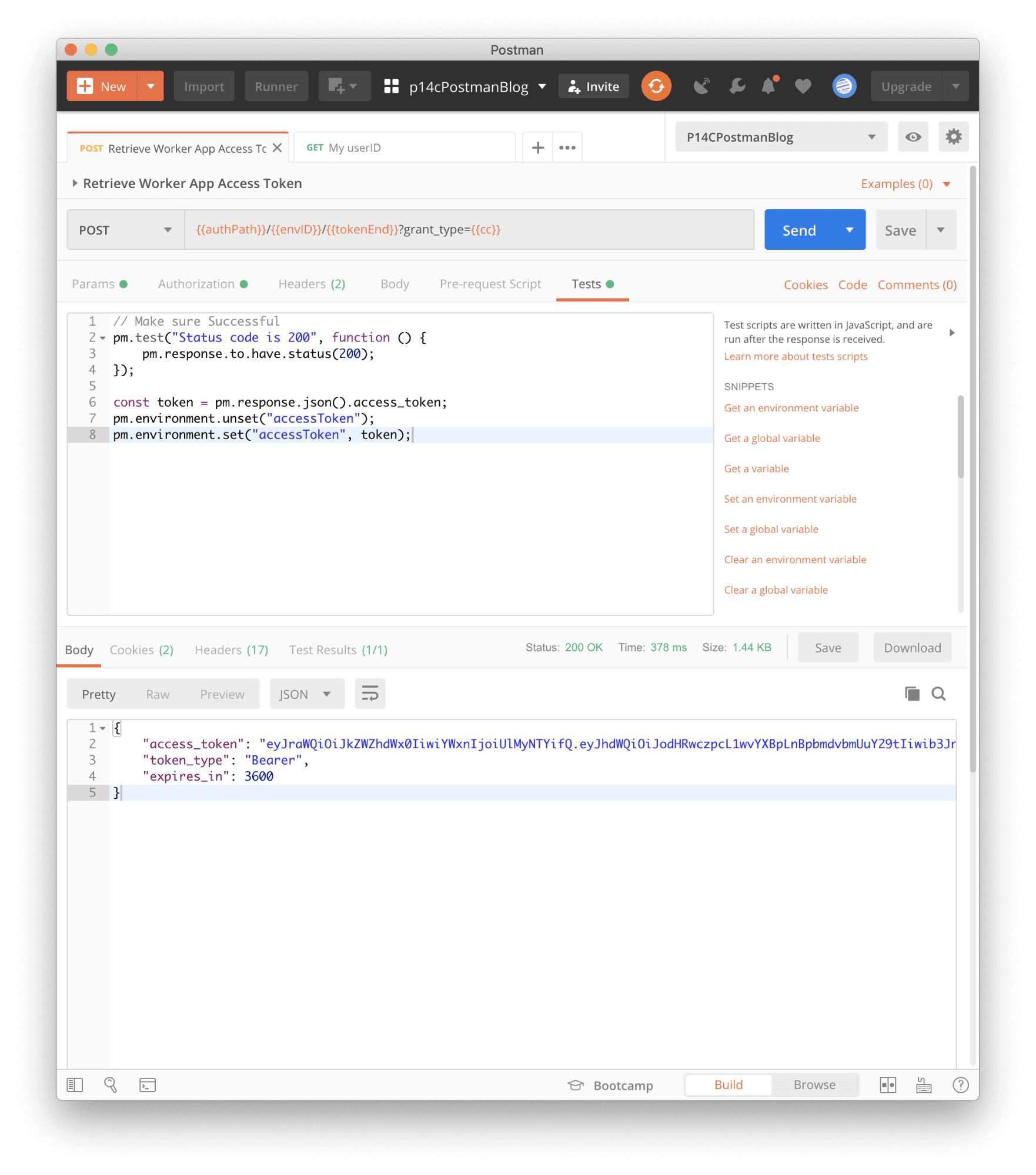Click the Invite button

pyautogui.click(x=593, y=86)
